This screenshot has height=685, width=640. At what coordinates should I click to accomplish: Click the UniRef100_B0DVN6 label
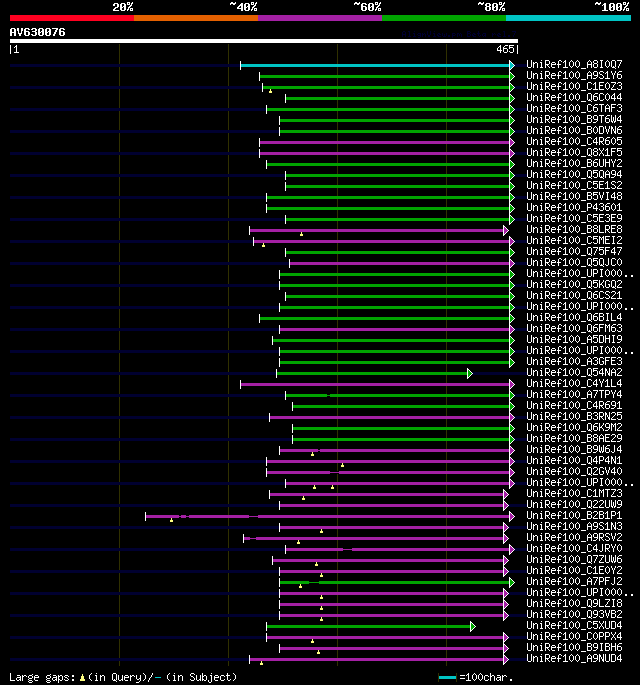pyautogui.click(x=574, y=130)
